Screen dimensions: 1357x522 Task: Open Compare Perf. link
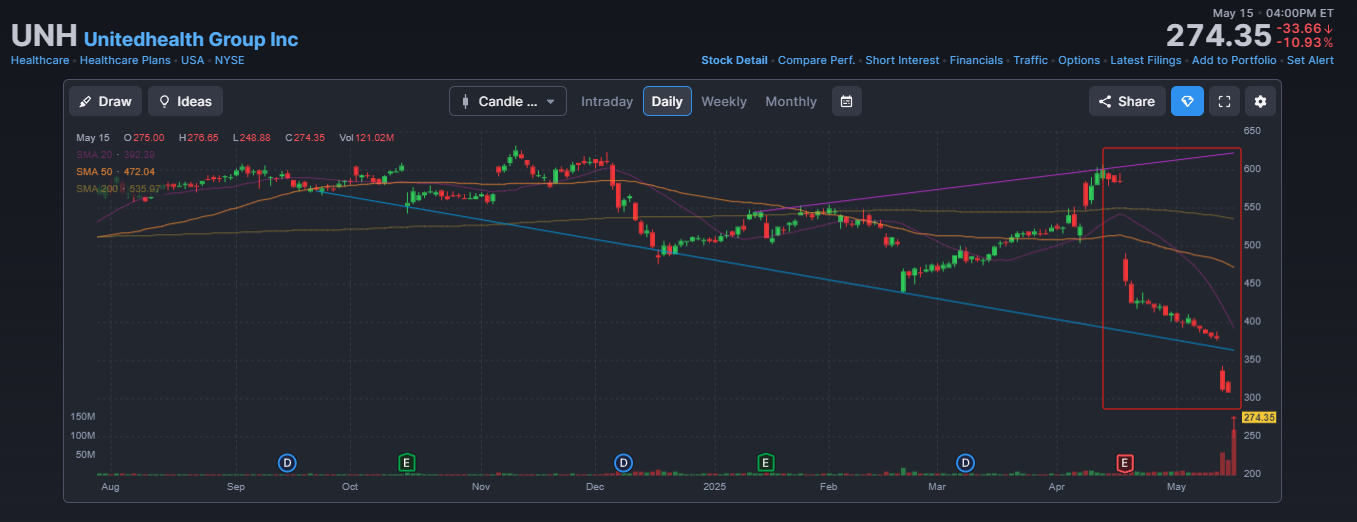coord(816,60)
